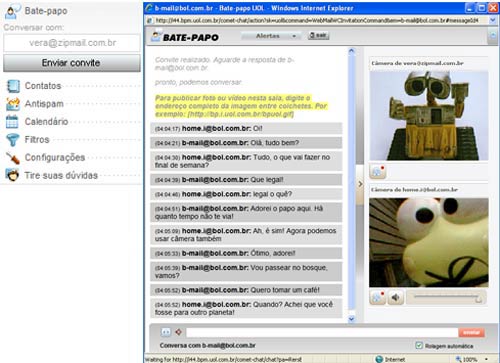
Task: Click the Internet Explorer title bar icon
Action: [150, 8]
